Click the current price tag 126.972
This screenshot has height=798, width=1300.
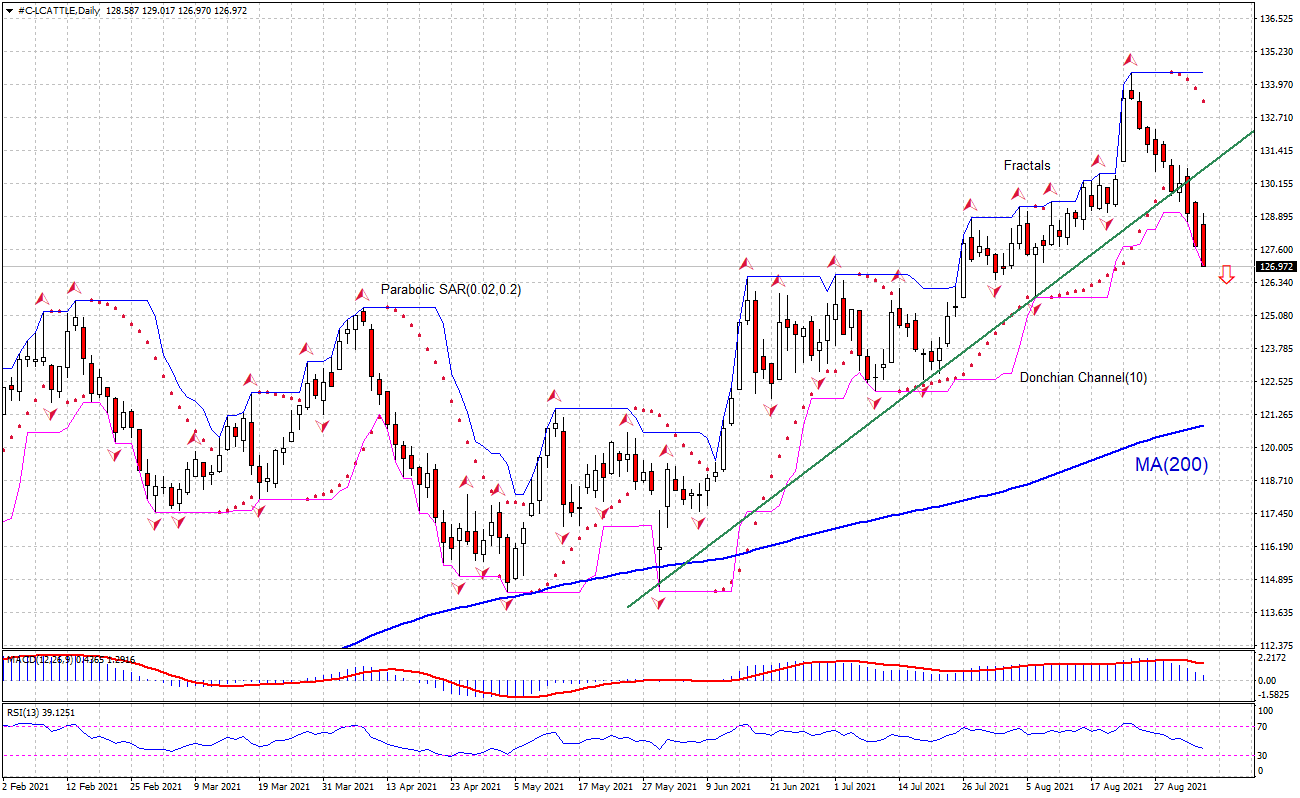pyautogui.click(x=1277, y=267)
